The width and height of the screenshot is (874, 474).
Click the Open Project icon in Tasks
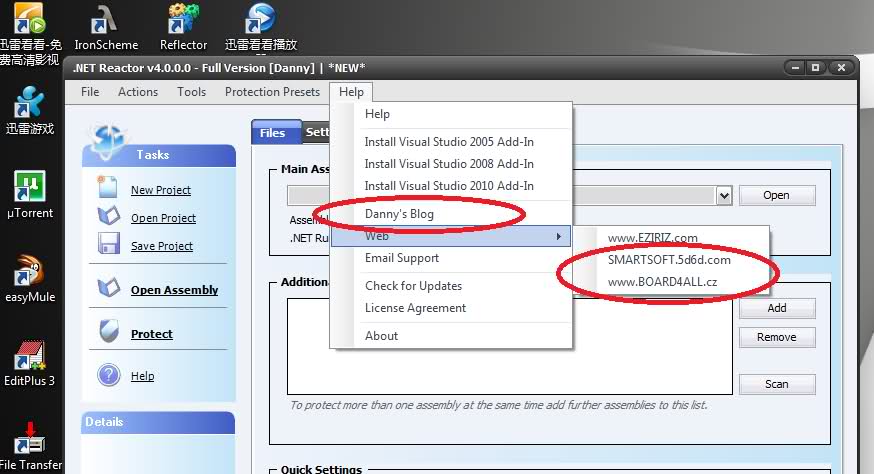(109, 215)
